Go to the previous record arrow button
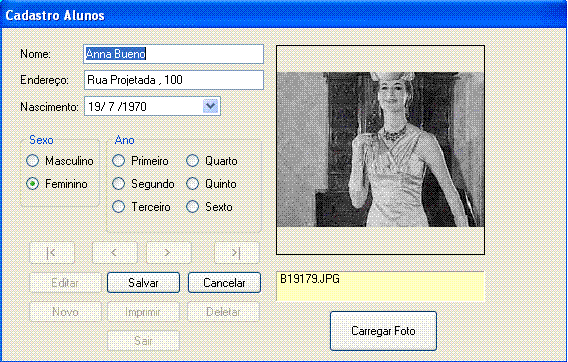 [x=114, y=253]
